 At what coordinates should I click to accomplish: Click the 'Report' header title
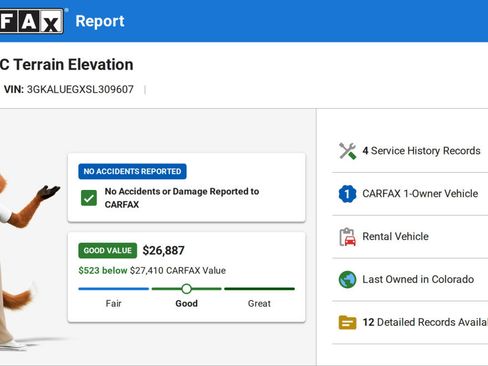[x=100, y=21]
